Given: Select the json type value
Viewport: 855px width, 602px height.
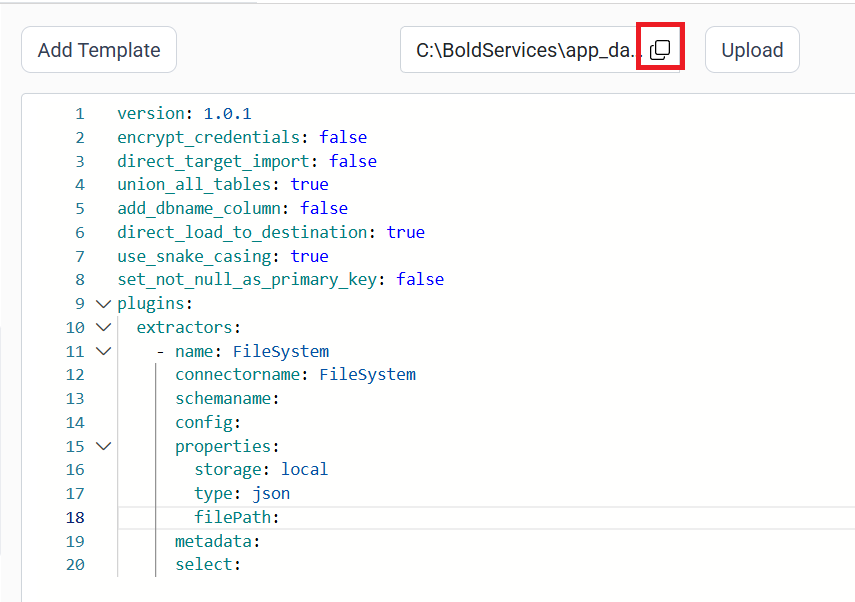Looking at the screenshot, I should click(270, 493).
